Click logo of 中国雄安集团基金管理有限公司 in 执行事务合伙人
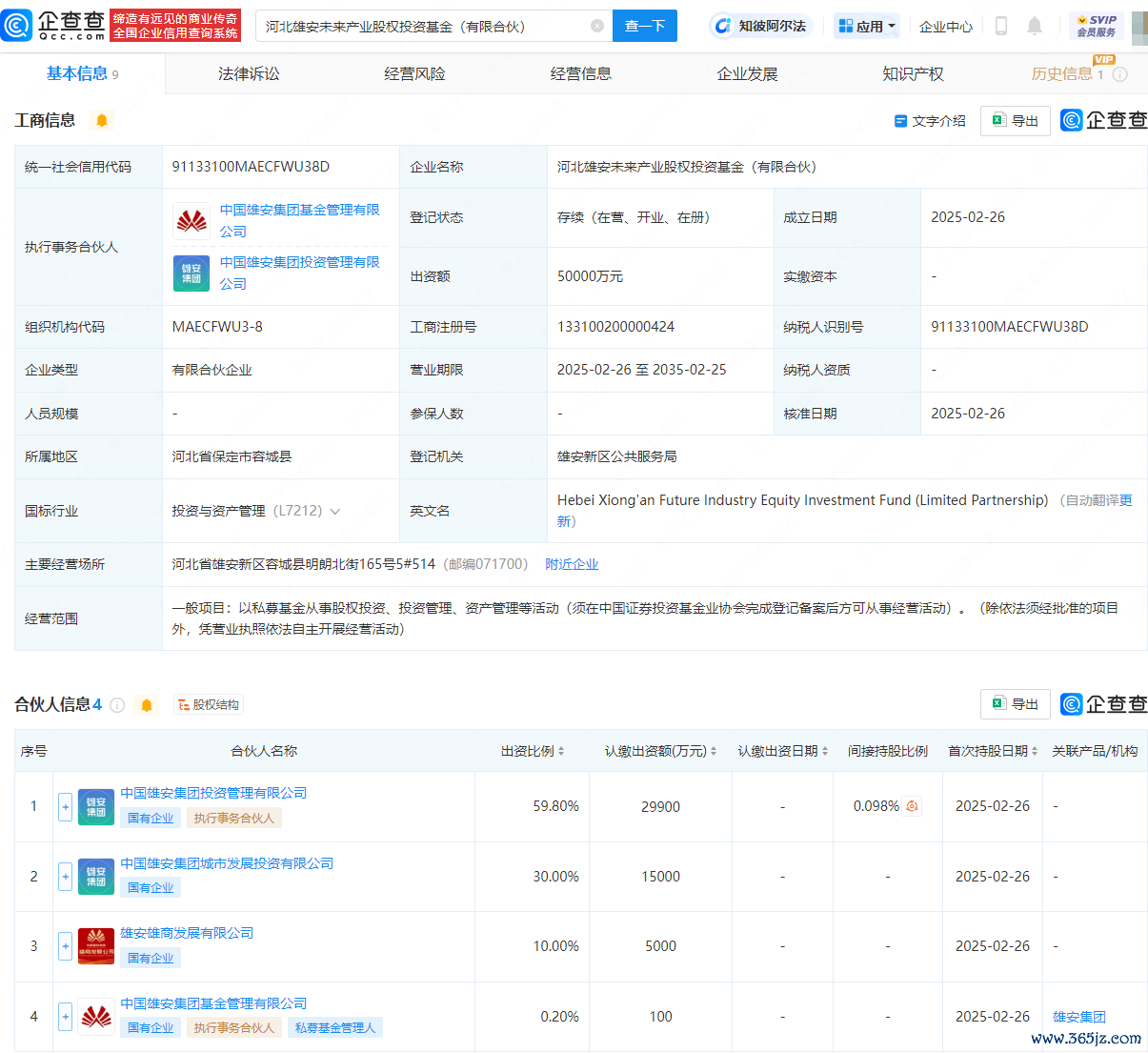 pyautogui.click(x=191, y=221)
